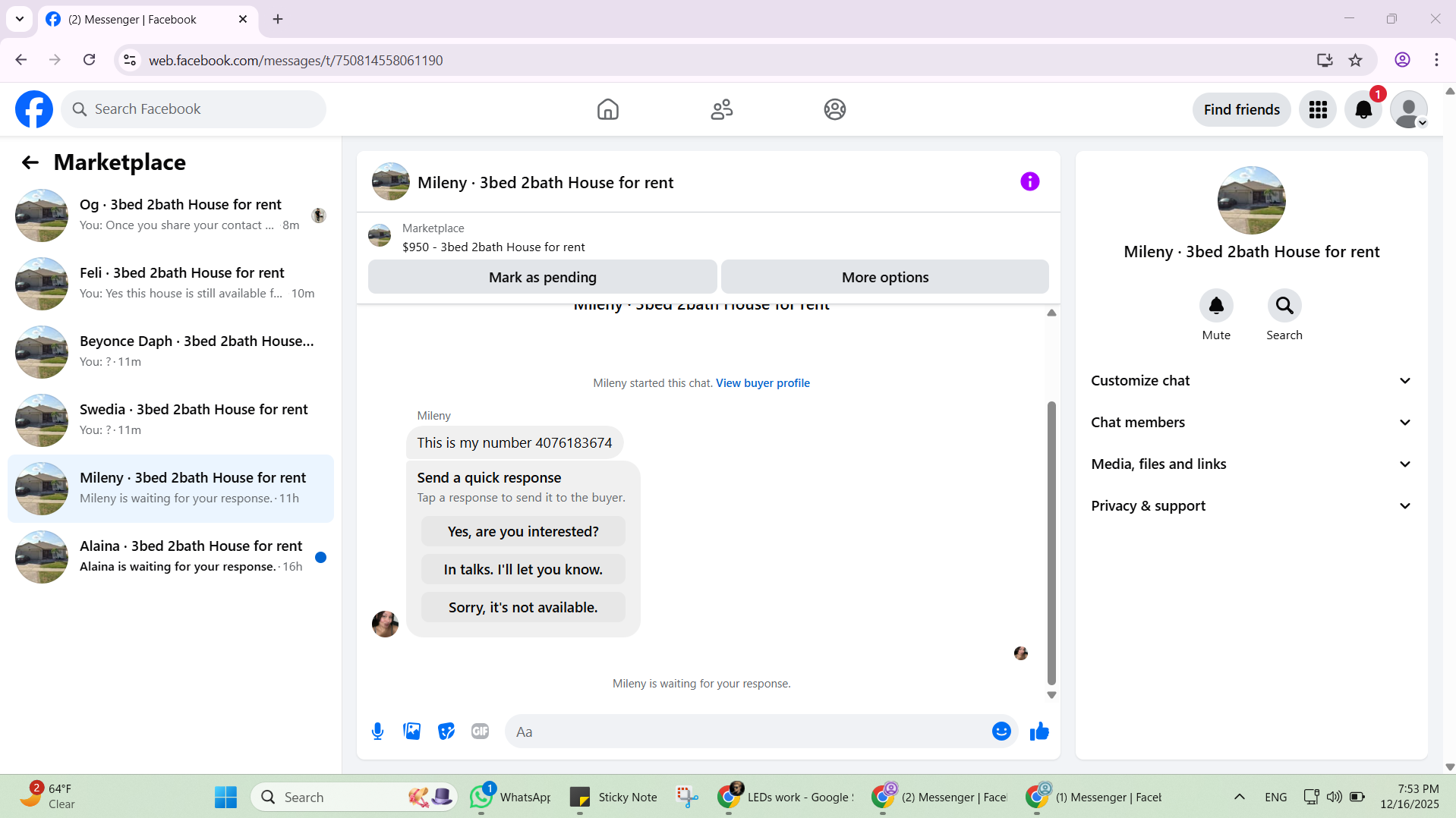Click Mark as pending button
The image size is (1456, 818).
[542, 277]
